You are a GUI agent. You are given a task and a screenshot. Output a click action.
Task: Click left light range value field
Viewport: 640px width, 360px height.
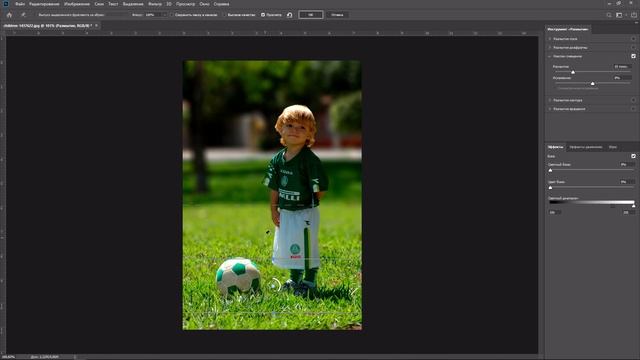point(555,212)
